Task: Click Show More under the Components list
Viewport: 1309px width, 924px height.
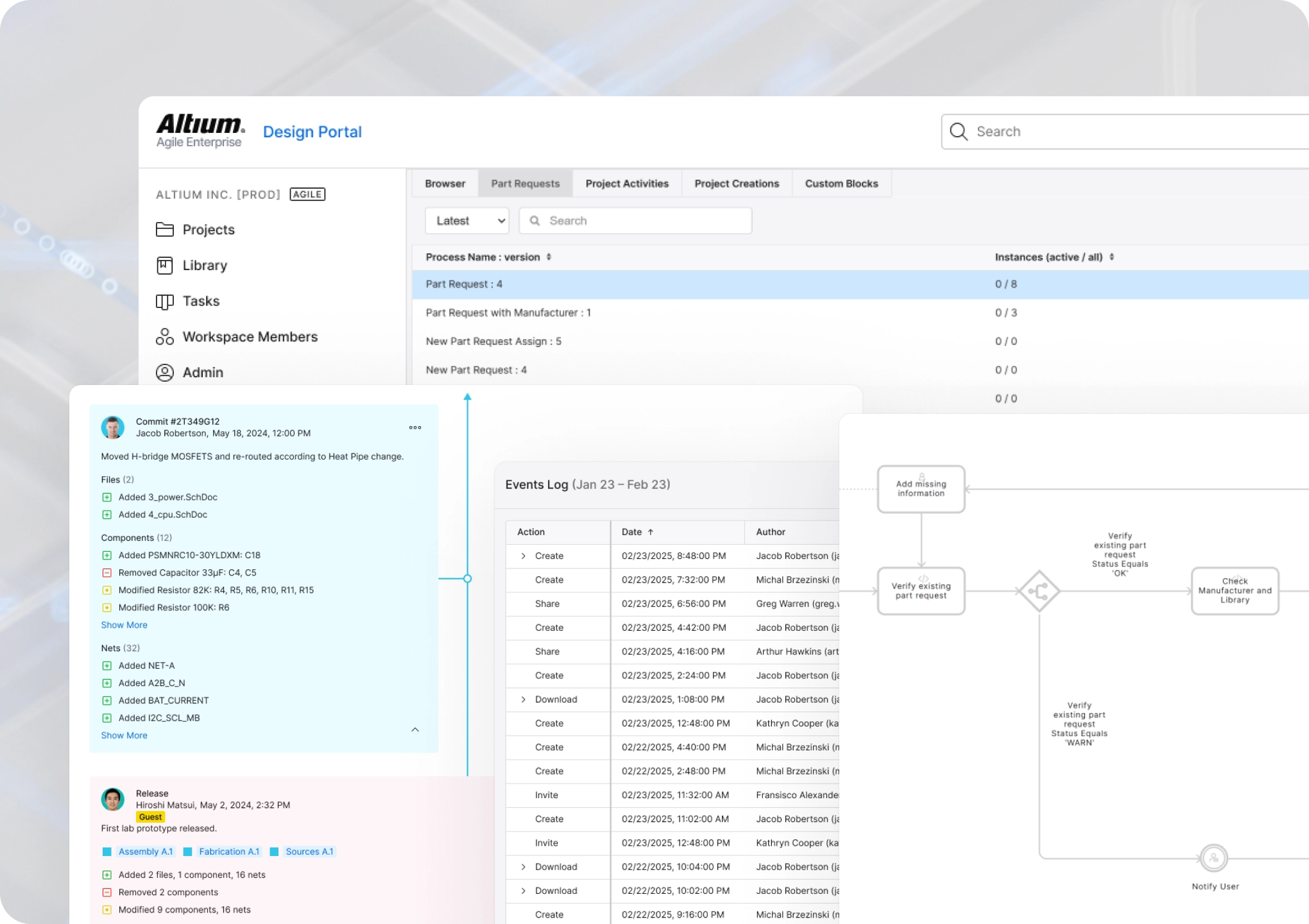Action: [x=124, y=625]
